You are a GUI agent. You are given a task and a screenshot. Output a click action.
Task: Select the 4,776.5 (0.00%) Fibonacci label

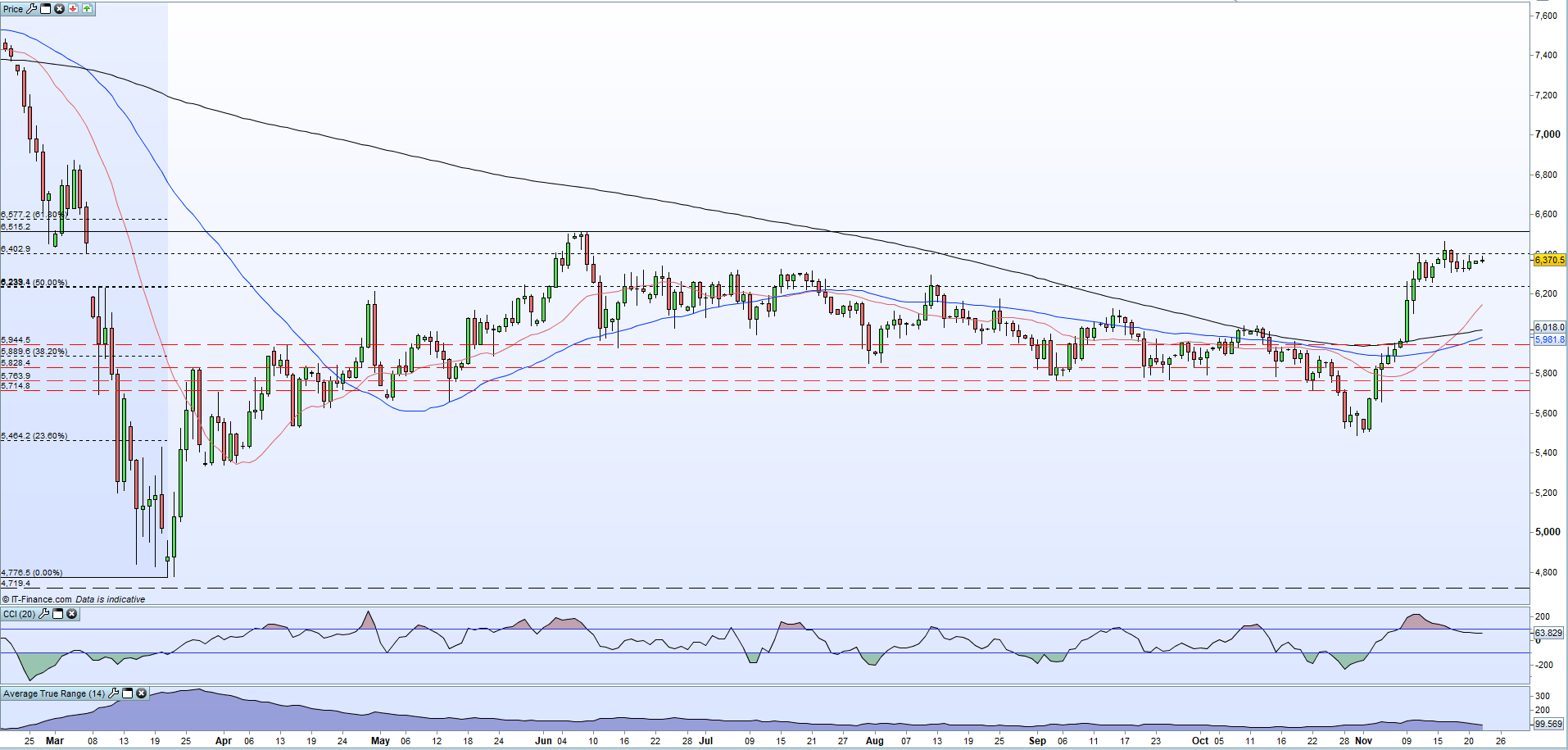pyautogui.click(x=31, y=573)
